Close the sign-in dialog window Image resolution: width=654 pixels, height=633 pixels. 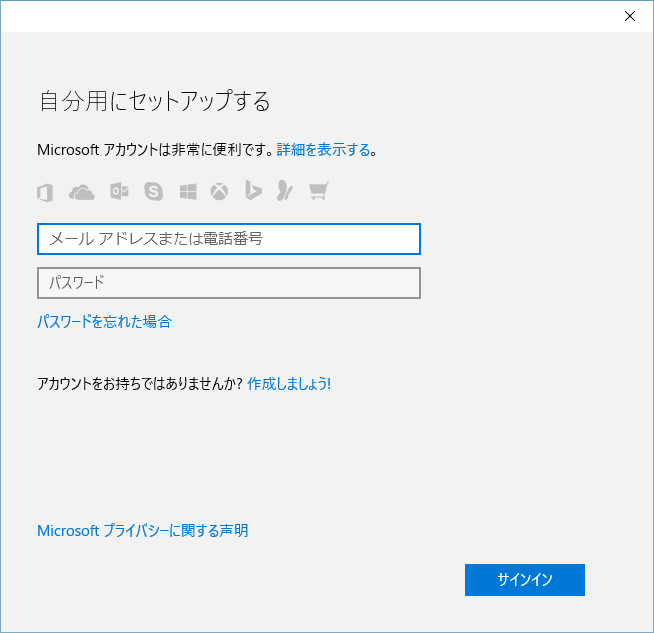[x=630, y=16]
